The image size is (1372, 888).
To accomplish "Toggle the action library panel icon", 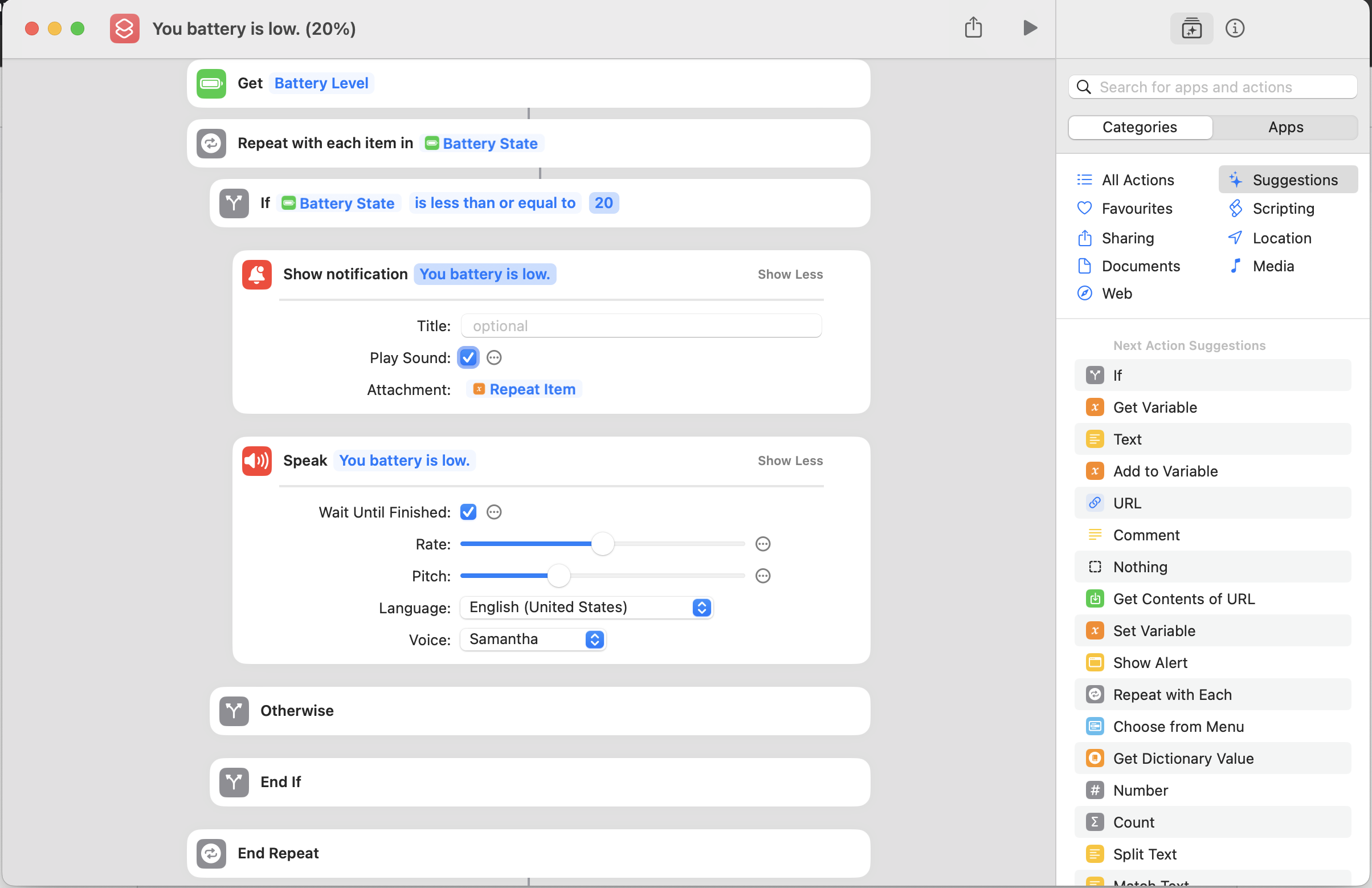I will coord(1191,28).
